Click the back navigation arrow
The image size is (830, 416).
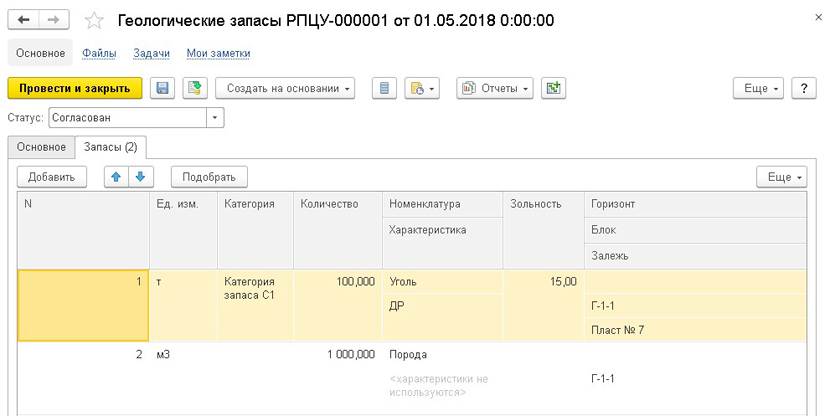pos(24,20)
